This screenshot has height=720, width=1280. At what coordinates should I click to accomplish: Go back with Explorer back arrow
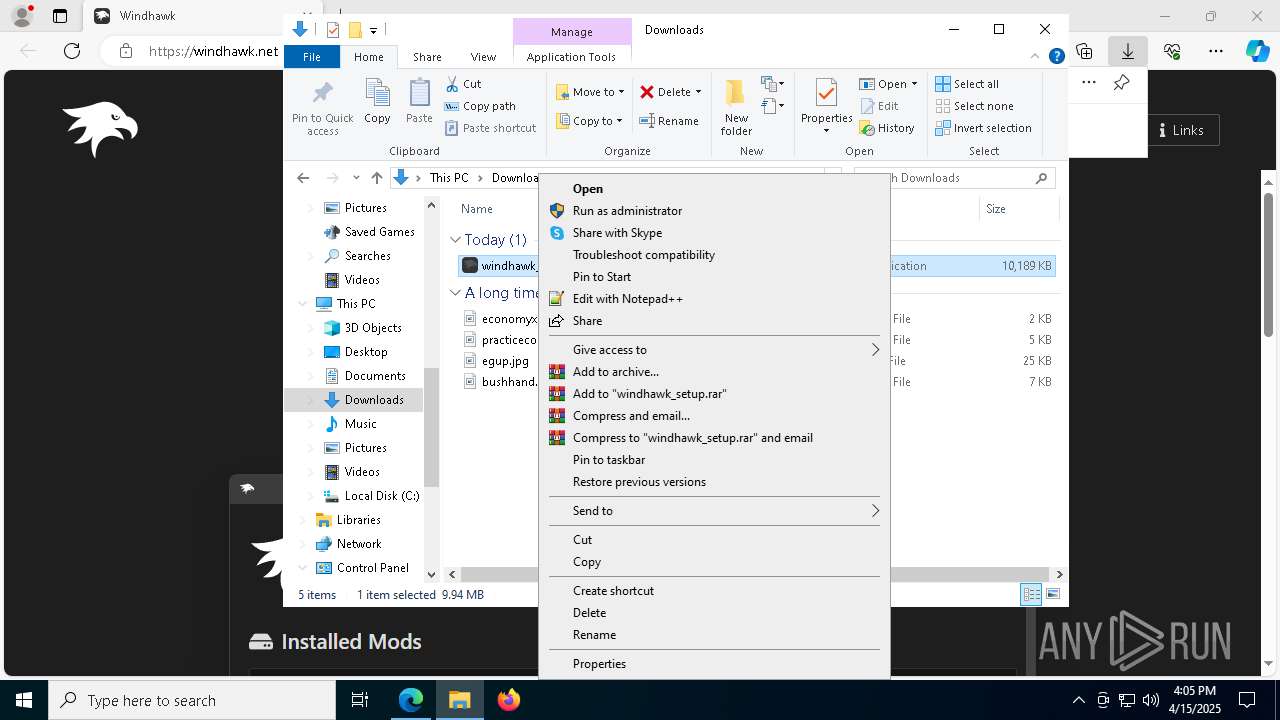tap(303, 178)
